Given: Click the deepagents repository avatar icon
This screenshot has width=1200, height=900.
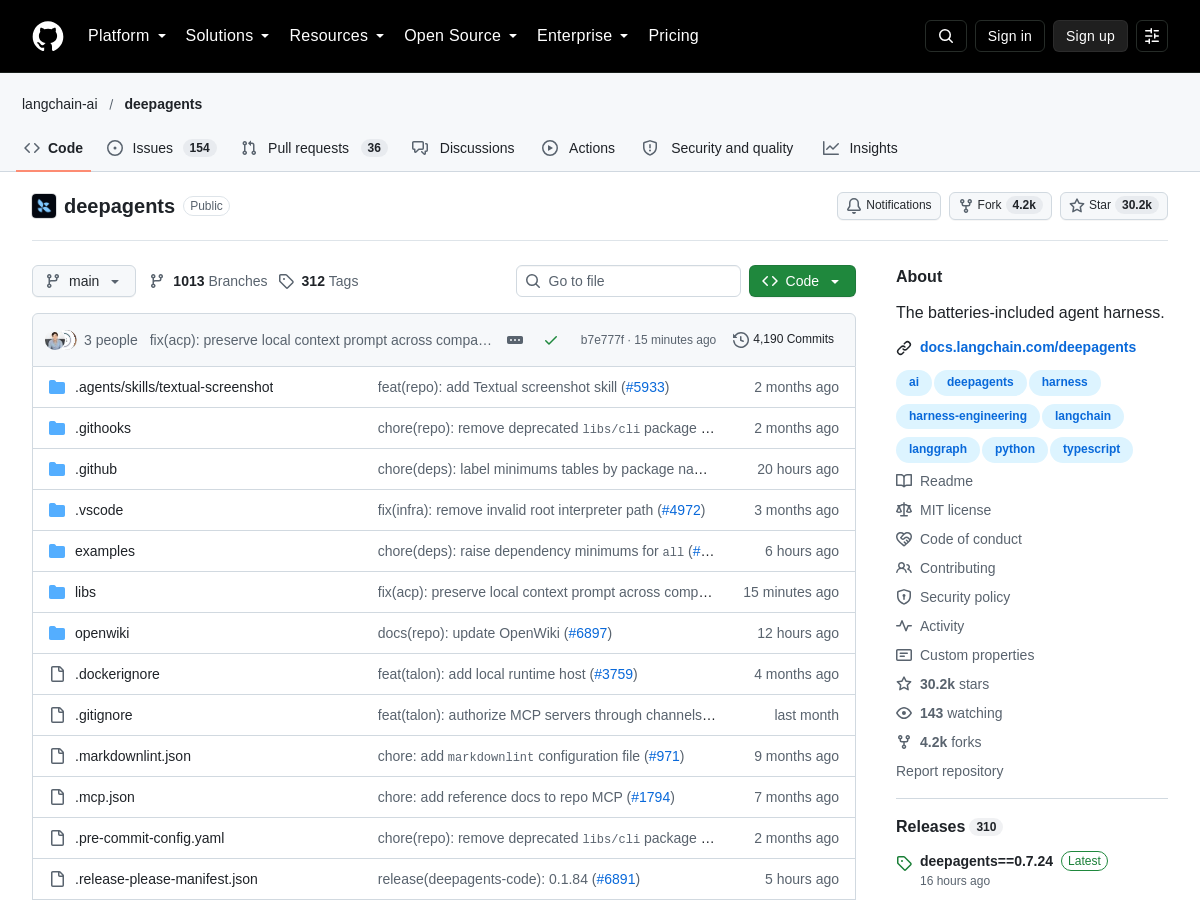Looking at the screenshot, I should [x=44, y=206].
